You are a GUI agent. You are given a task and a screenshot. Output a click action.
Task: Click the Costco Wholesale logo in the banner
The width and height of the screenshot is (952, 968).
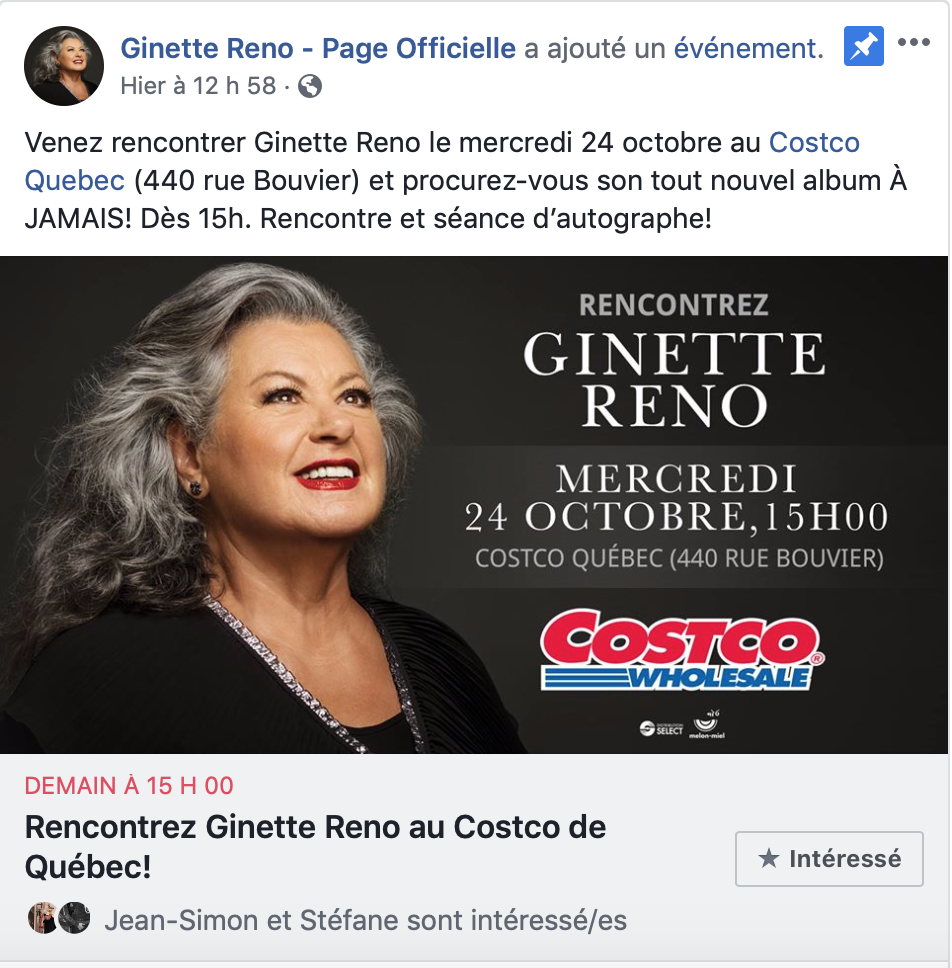click(682, 650)
